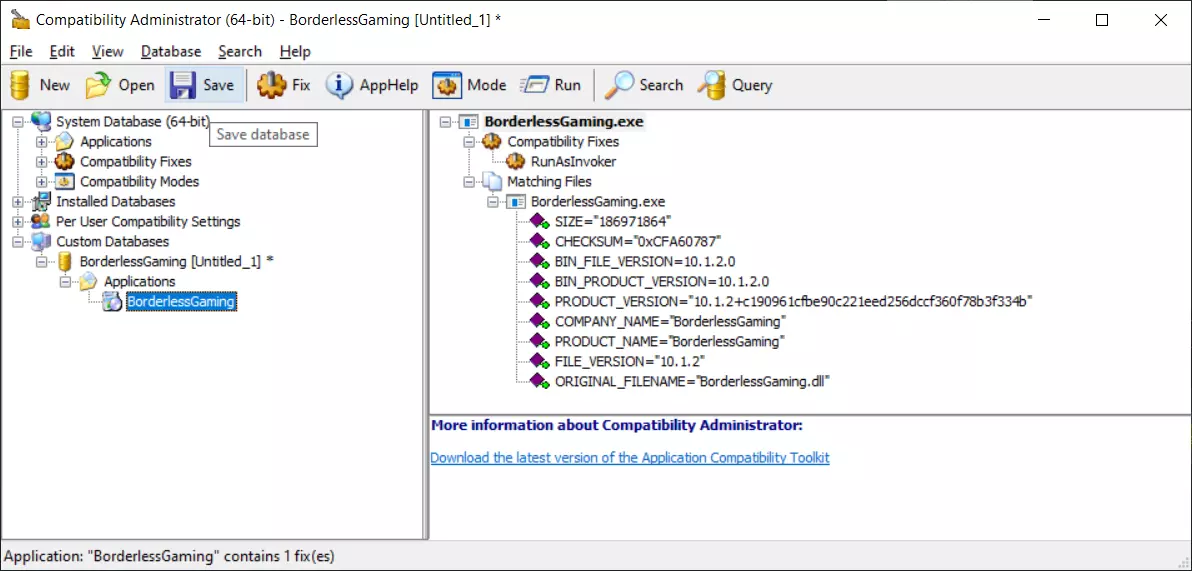Open Search from the toolbar

pos(620,85)
